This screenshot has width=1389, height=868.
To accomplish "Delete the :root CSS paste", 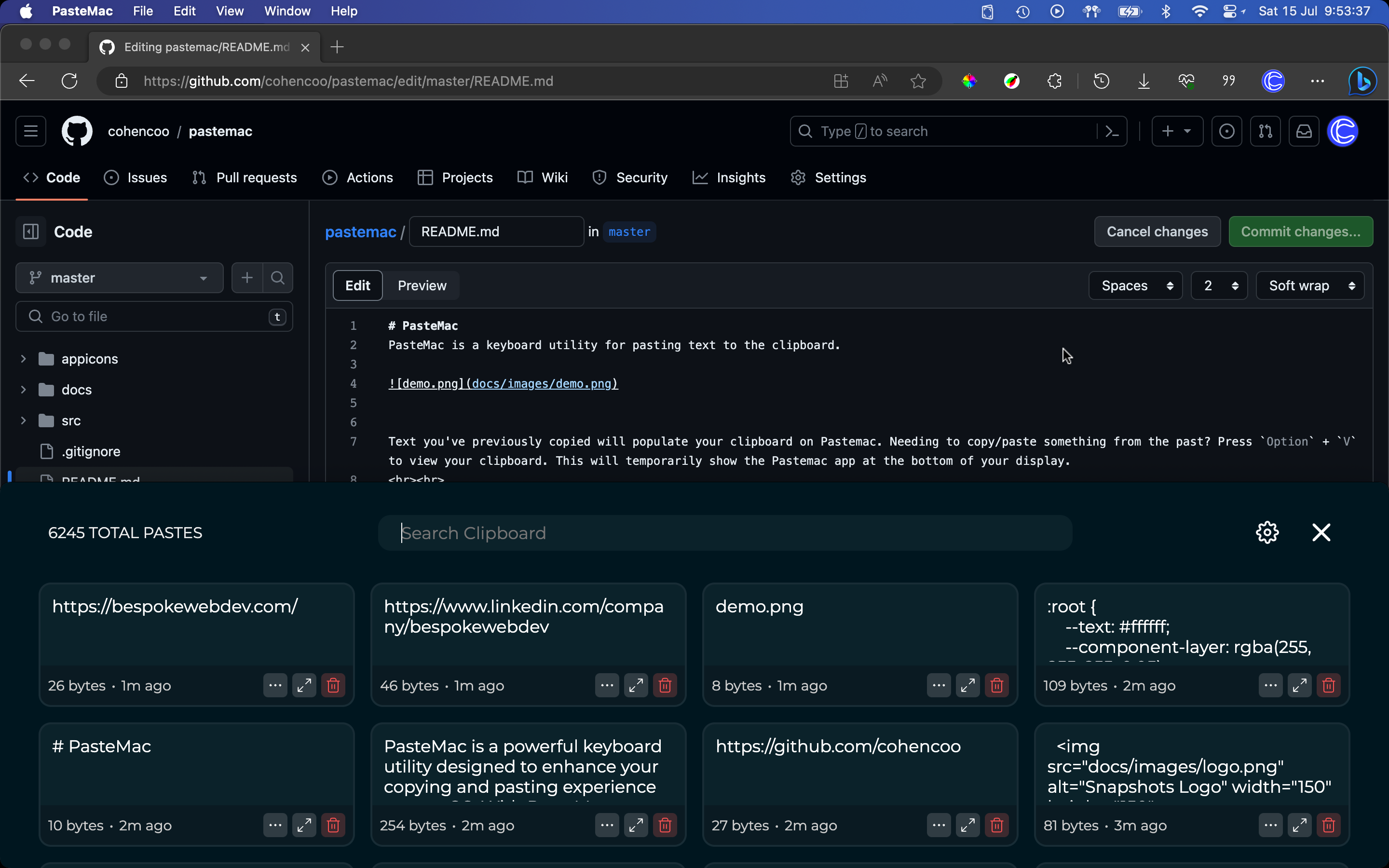I will (x=1328, y=685).
